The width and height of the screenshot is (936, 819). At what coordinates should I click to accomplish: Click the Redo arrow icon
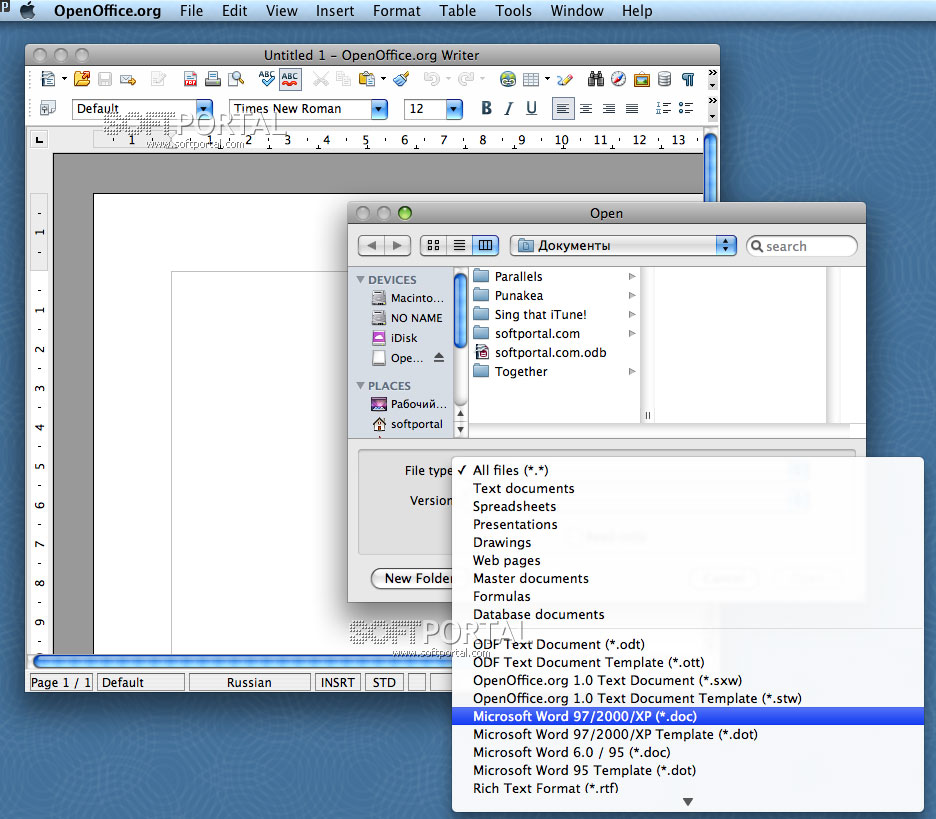pyautogui.click(x=466, y=79)
